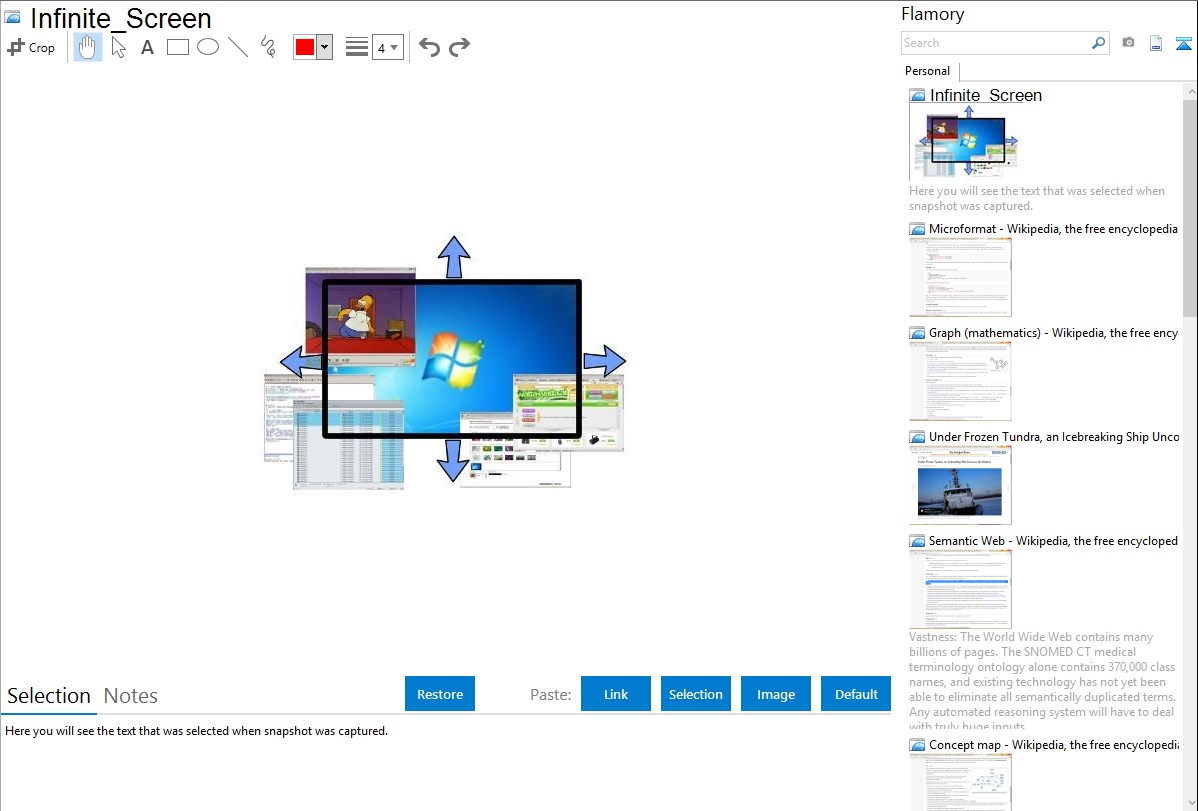
Task: Click the Selection paste button
Action: click(x=696, y=694)
